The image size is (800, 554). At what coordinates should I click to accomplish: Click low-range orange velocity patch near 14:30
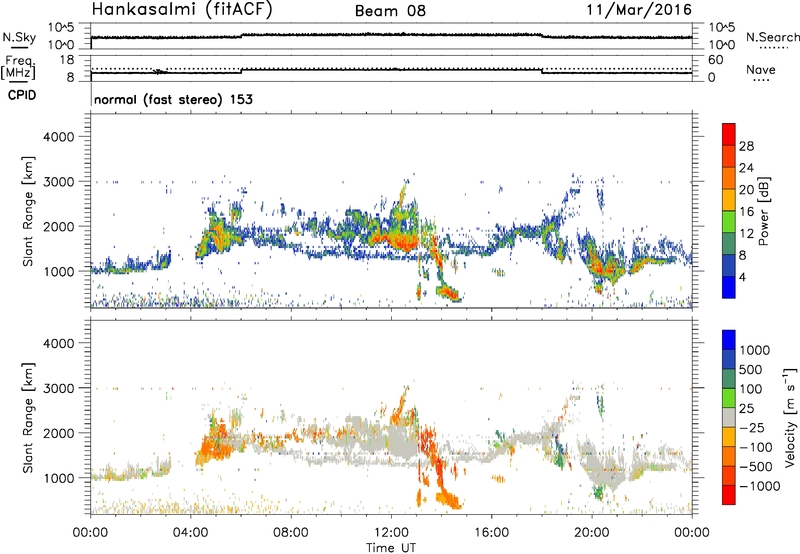pos(448,498)
